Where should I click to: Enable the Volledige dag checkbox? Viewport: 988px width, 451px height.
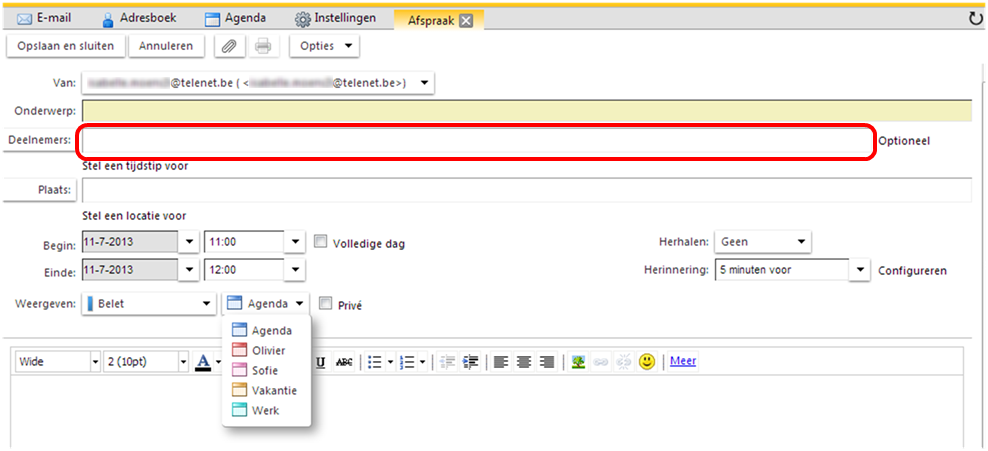tap(321, 241)
